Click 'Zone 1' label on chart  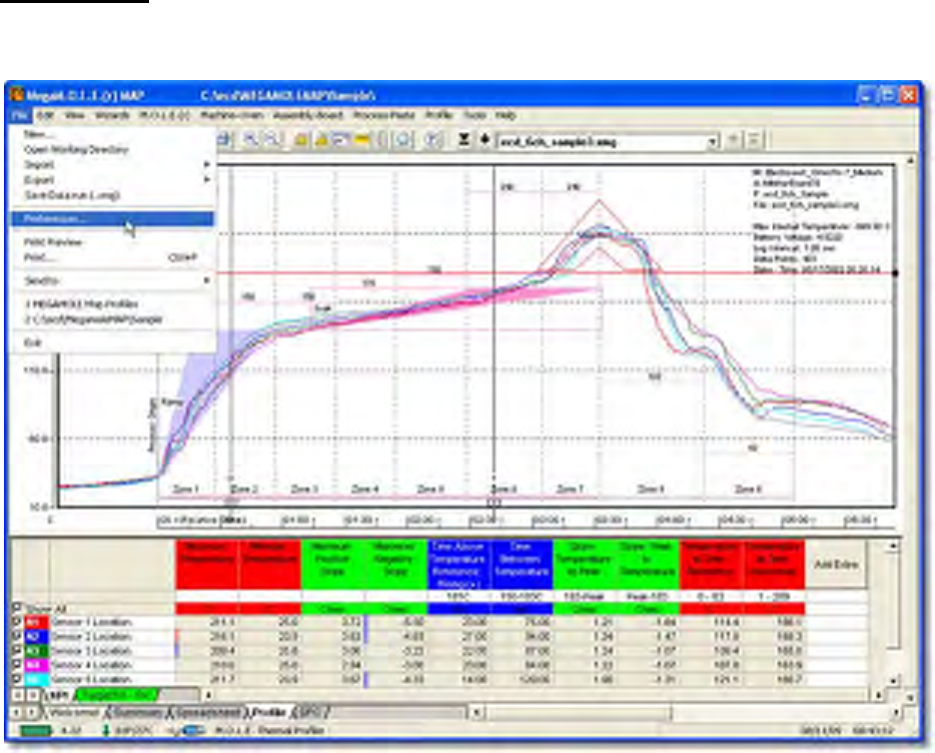[186, 489]
